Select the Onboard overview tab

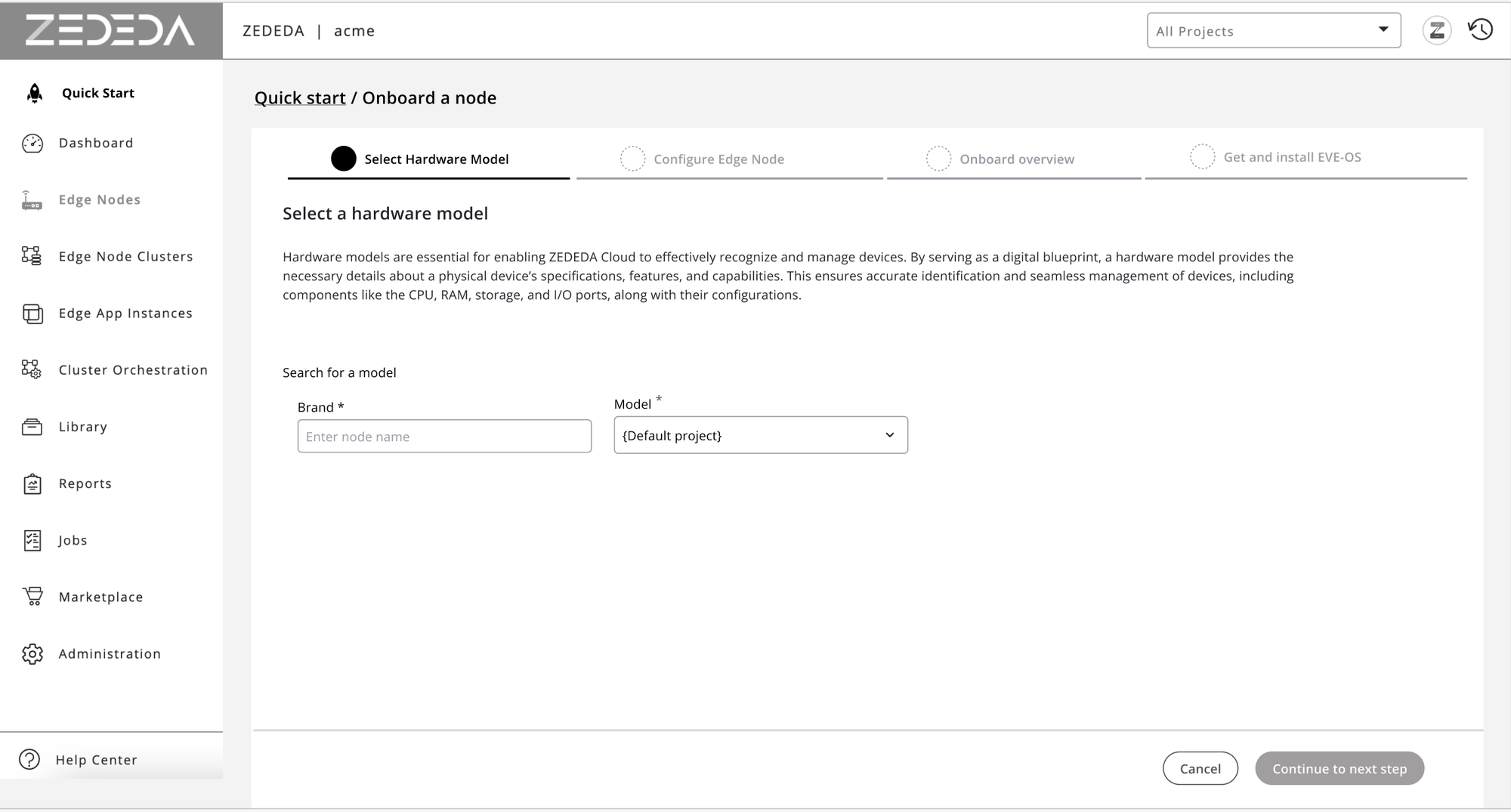(1016, 159)
